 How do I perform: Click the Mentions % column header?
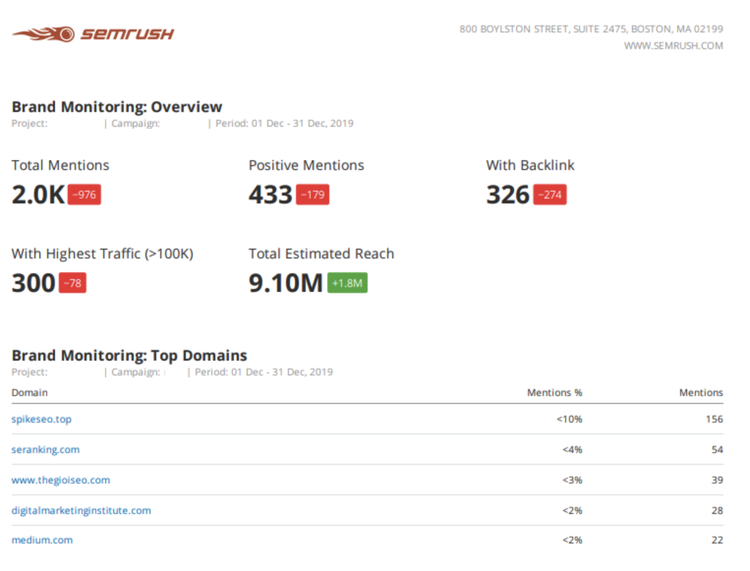click(x=554, y=393)
